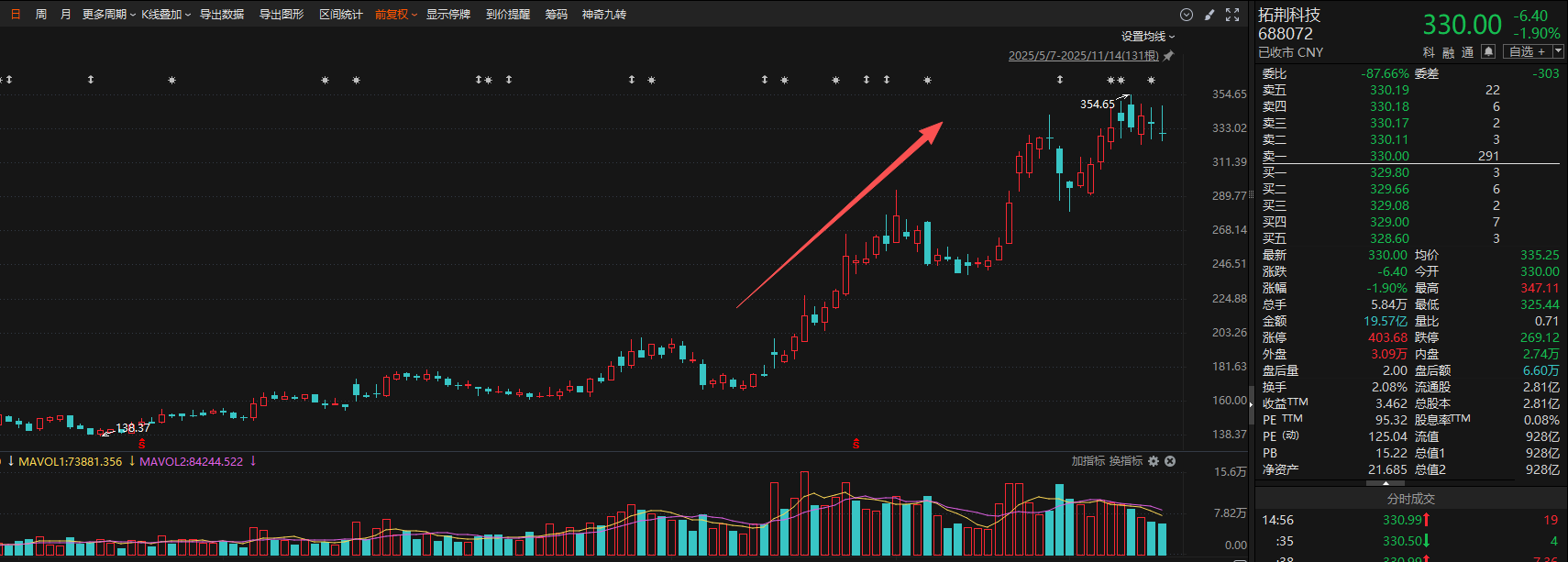
Task: Switch to monthly 月 K-line period
Action: coord(65,15)
